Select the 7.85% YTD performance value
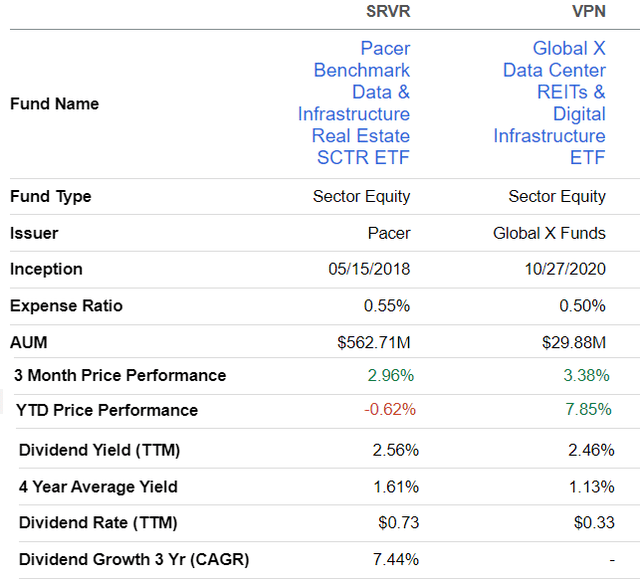The width and height of the screenshot is (640, 581). point(588,409)
